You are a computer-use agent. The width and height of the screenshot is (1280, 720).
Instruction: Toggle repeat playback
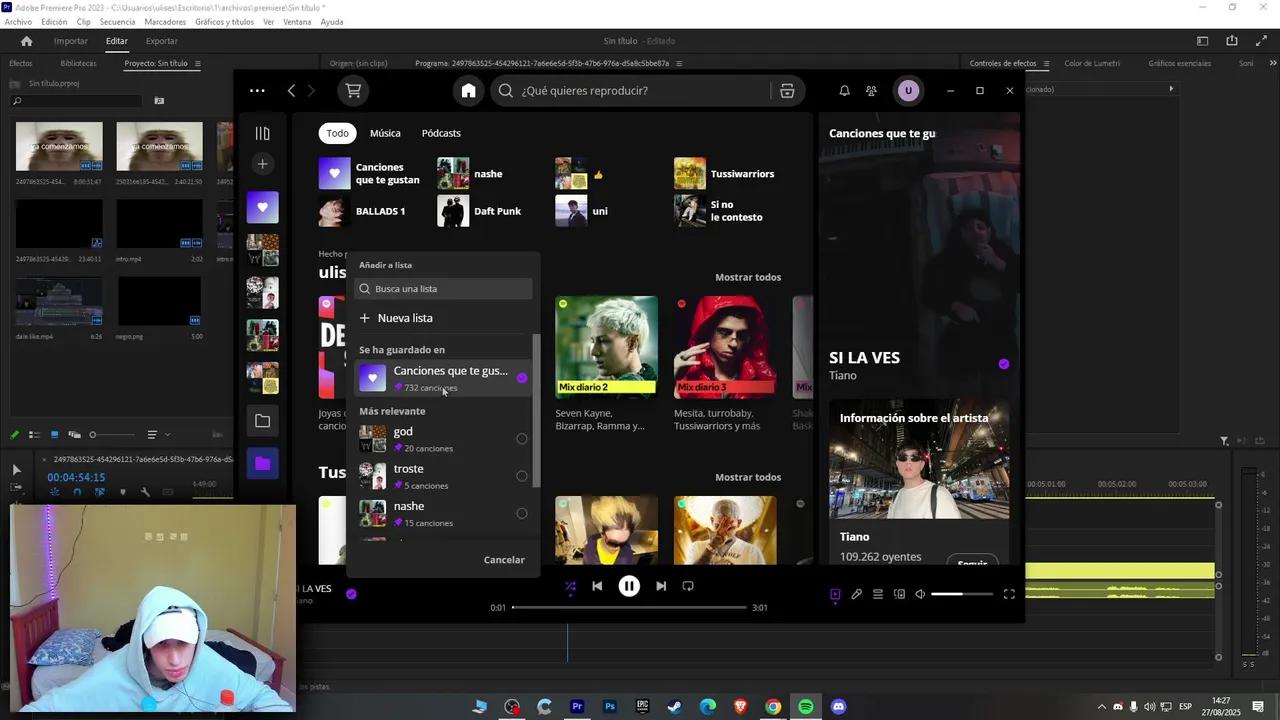pos(688,586)
